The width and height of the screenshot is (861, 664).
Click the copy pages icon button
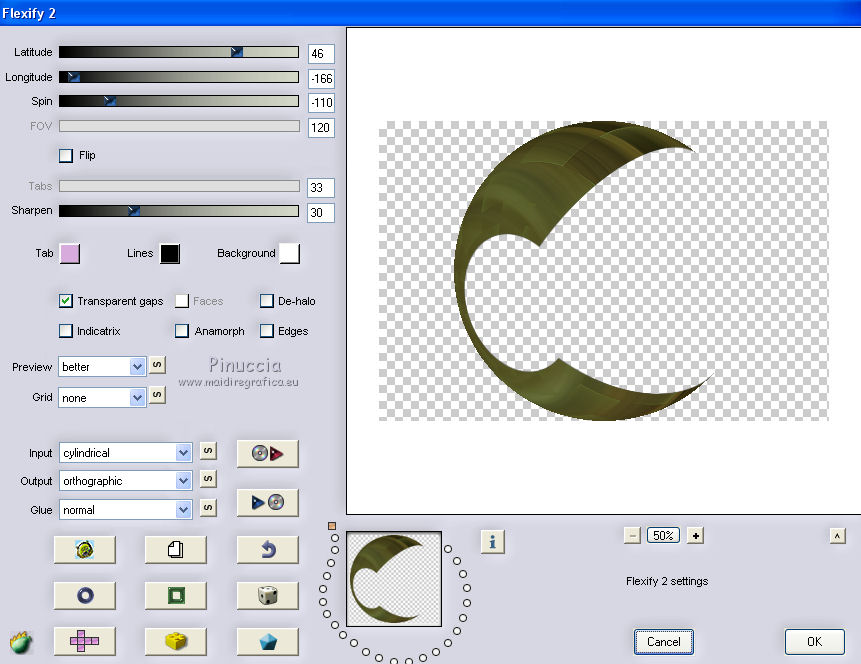tap(176, 550)
